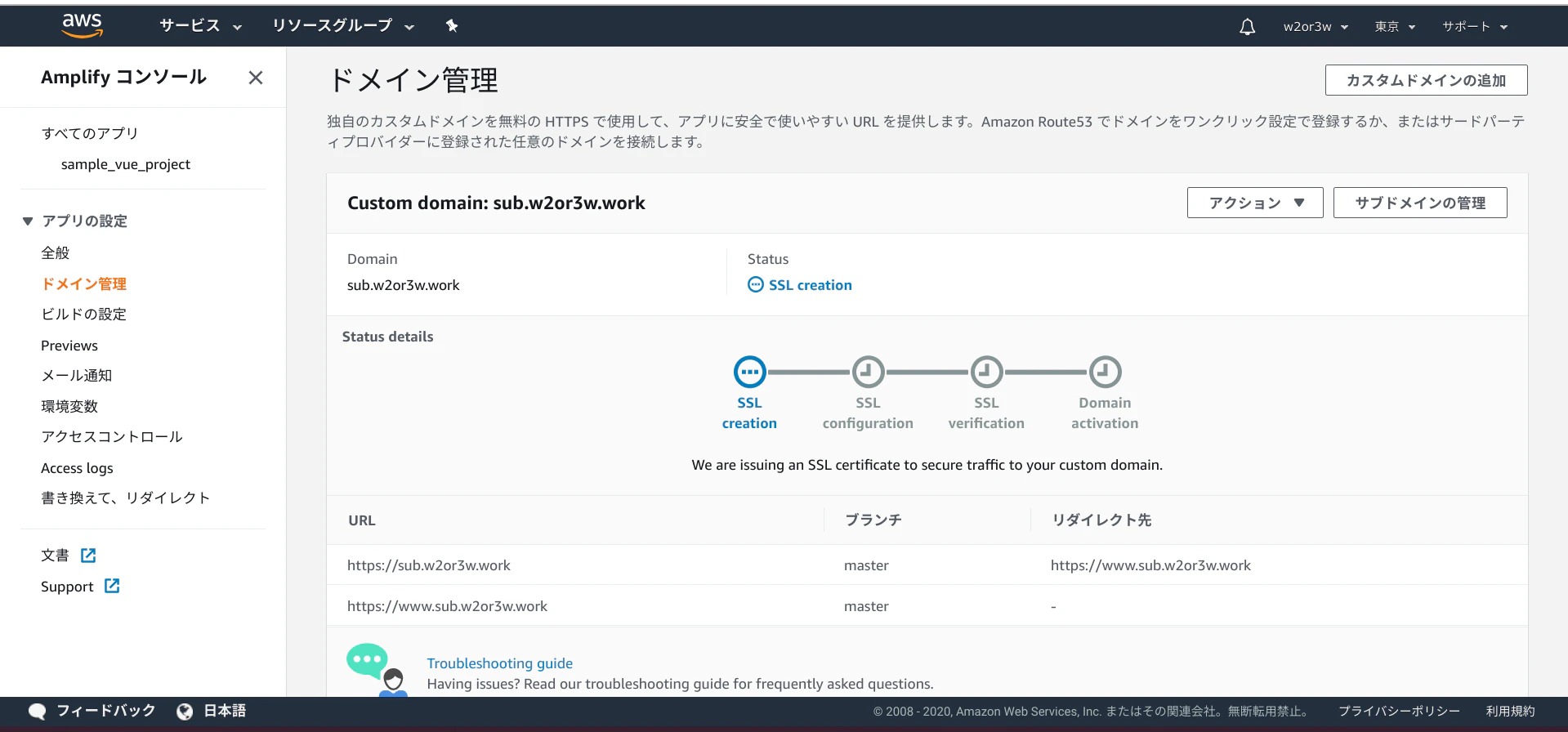Click the SSL creation status icon beside the Status link
This screenshot has width=1568, height=732.
point(756,285)
